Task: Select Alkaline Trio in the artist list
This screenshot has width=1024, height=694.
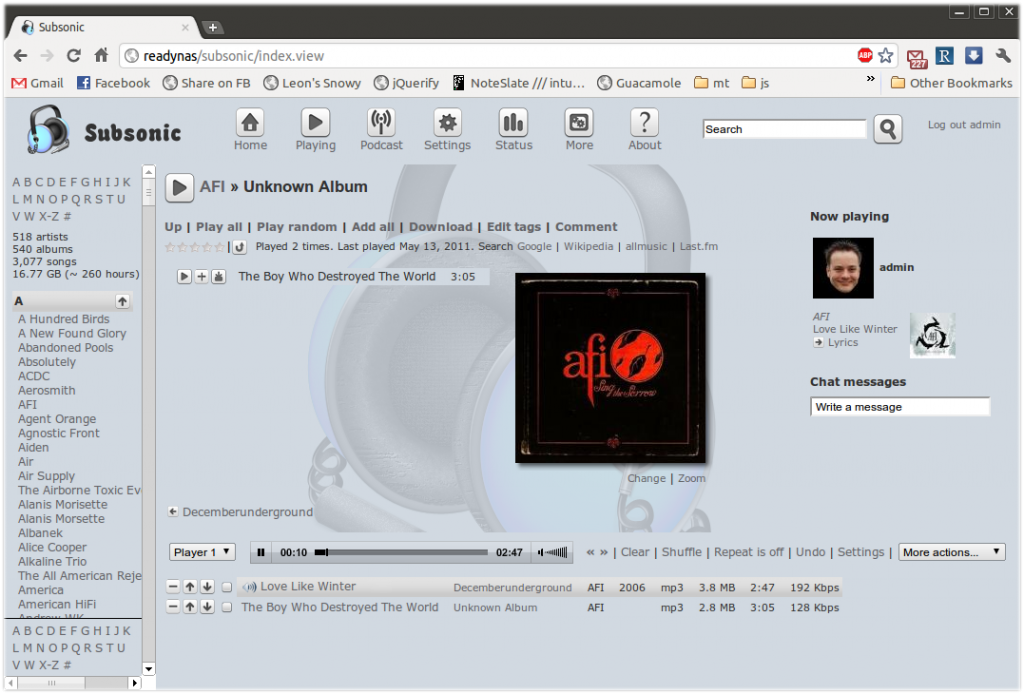Action: (52, 561)
